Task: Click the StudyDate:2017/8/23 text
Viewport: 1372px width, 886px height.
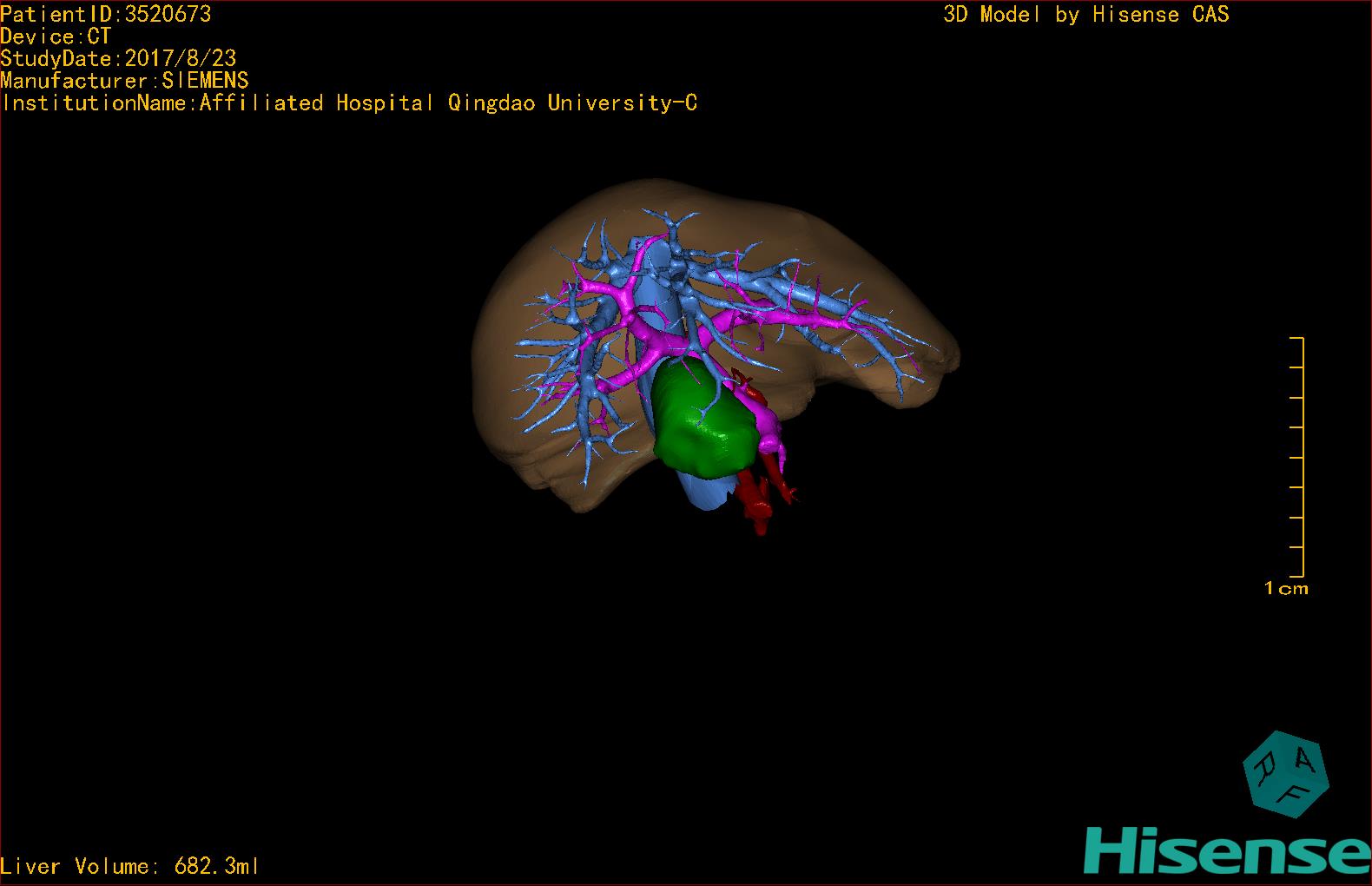Action: (118, 58)
